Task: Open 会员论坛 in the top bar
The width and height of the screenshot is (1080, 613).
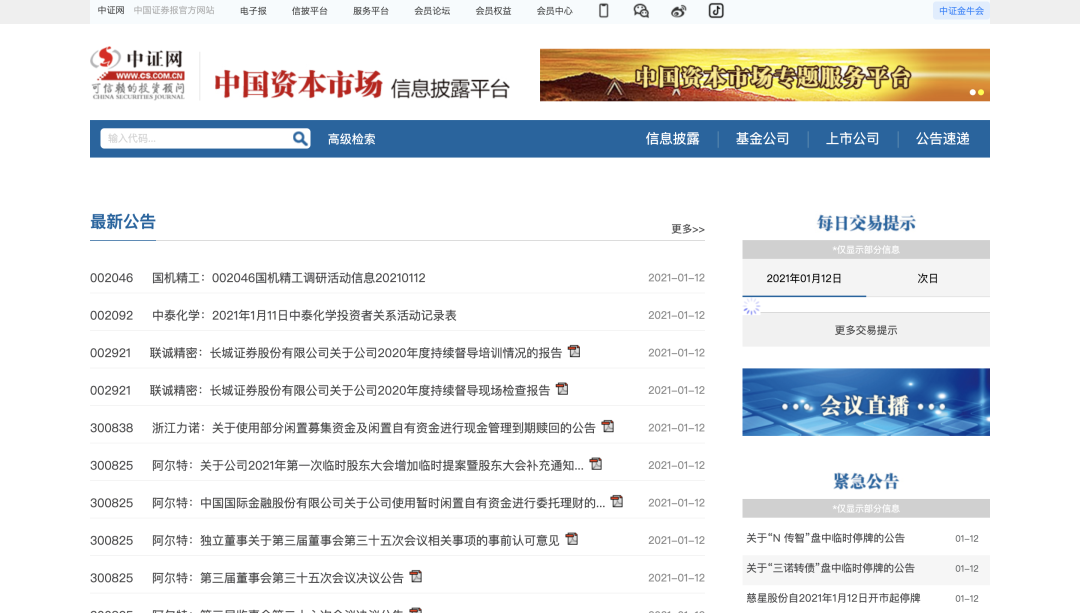Action: coord(432,11)
